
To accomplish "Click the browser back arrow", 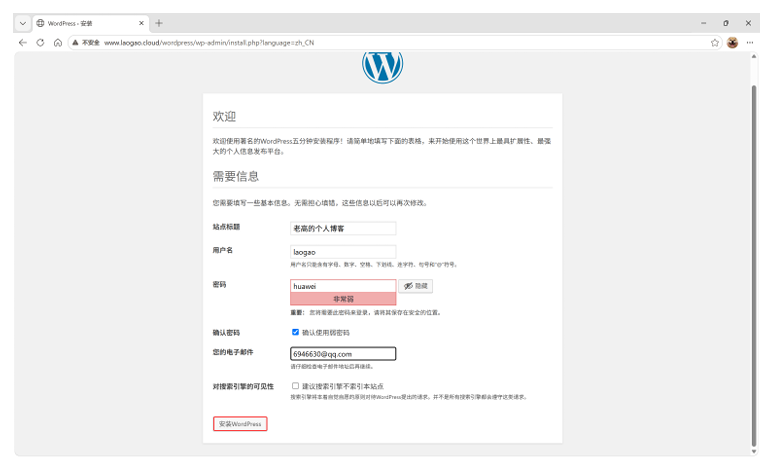I will point(23,43).
